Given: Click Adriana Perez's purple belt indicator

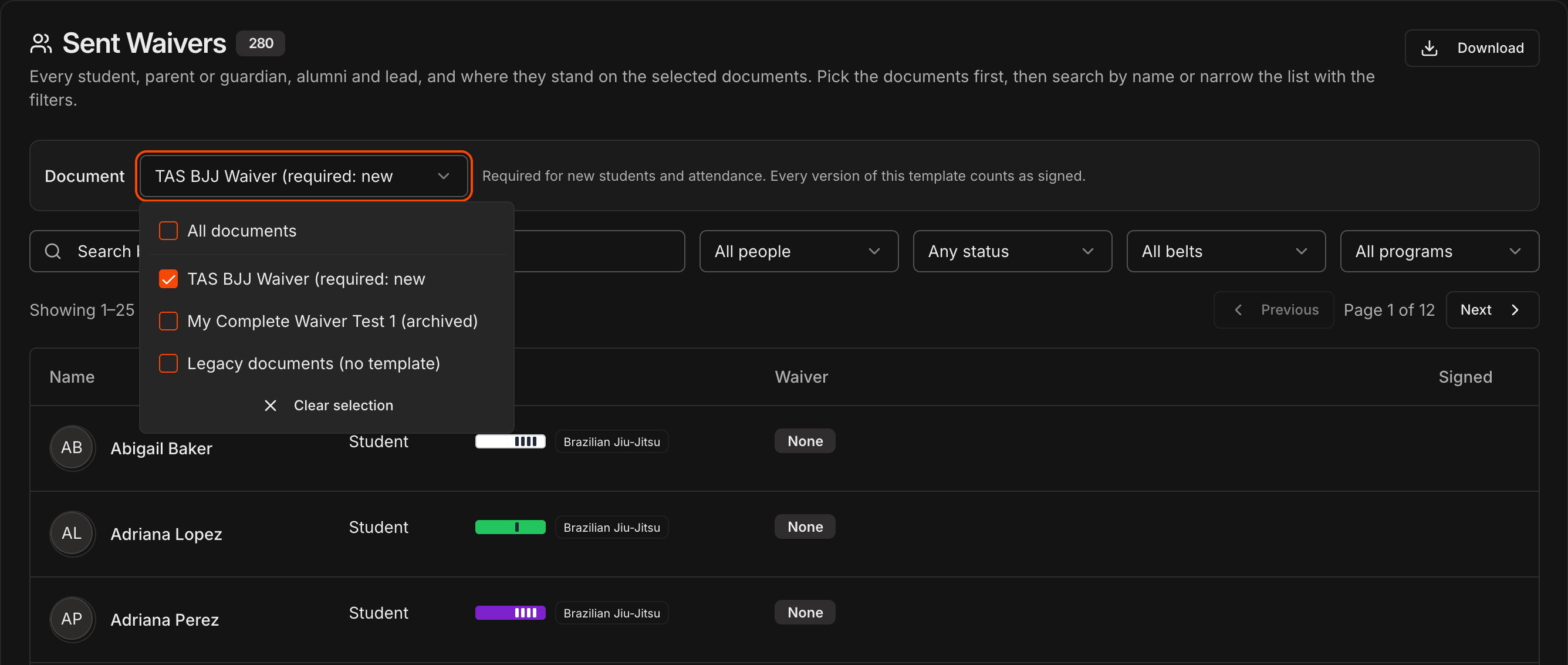Looking at the screenshot, I should tap(510, 613).
